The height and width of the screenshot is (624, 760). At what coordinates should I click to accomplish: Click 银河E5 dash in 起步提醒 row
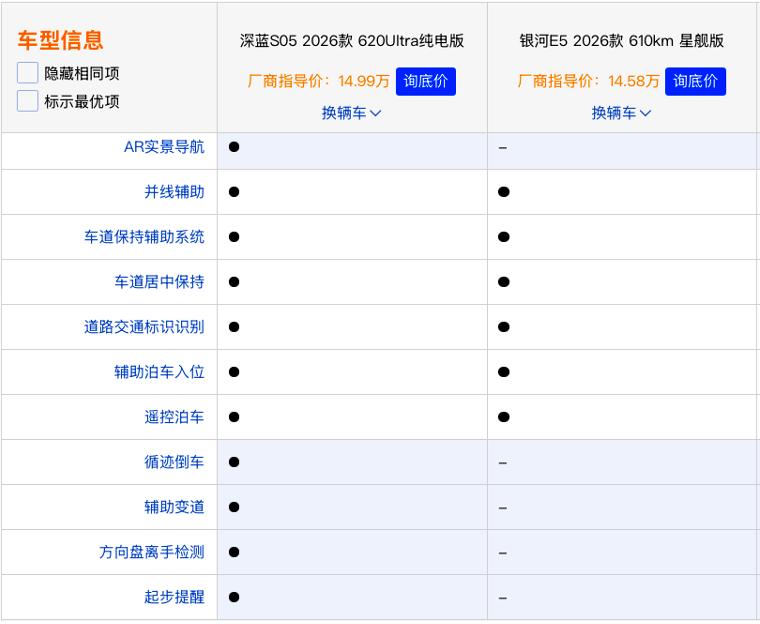tap(503, 598)
